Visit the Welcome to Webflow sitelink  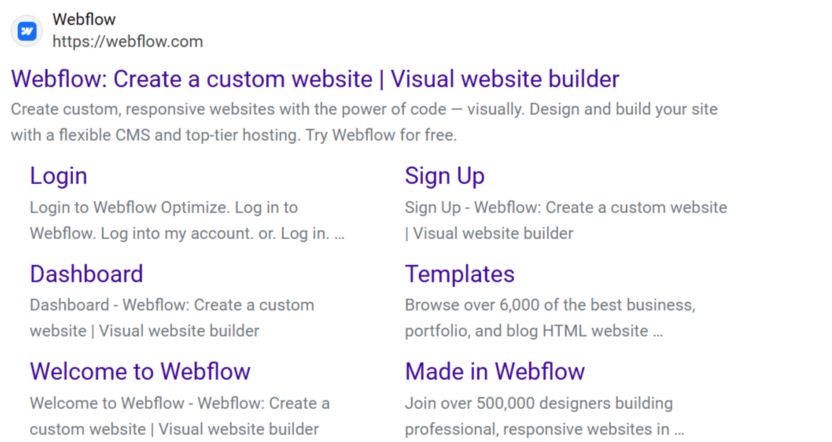pos(140,372)
